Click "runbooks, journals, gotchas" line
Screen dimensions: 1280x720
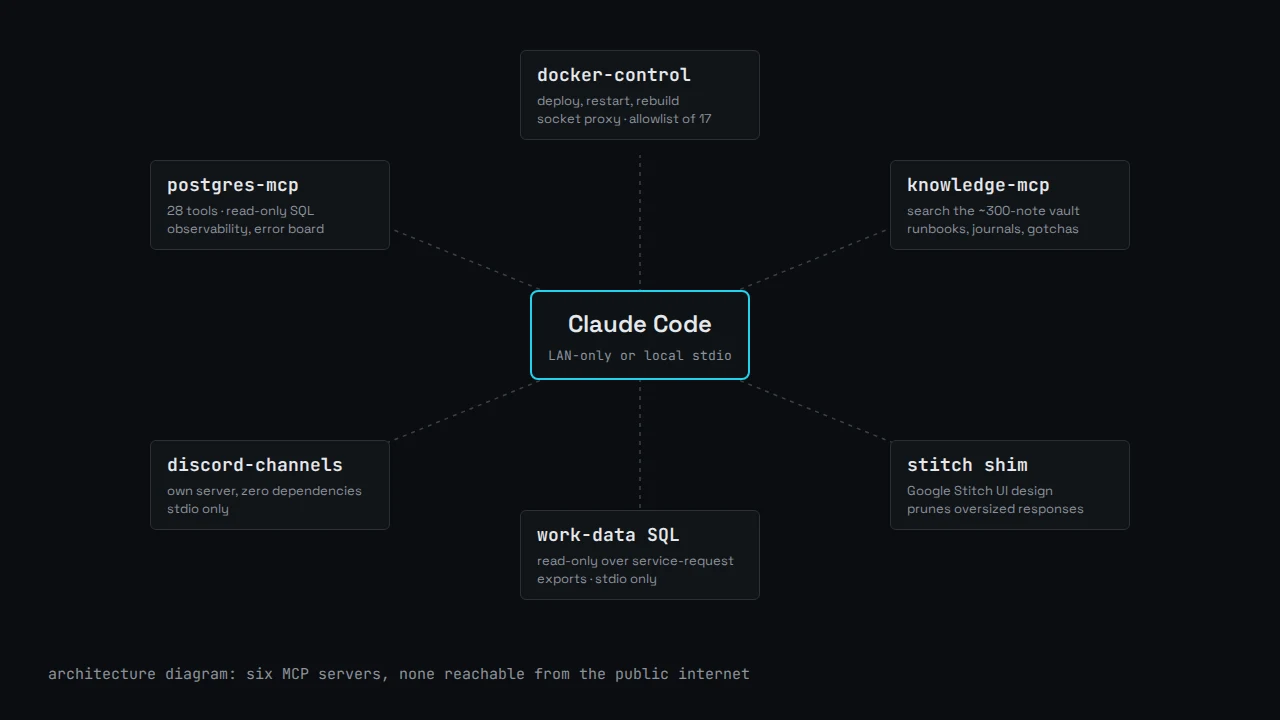[993, 229]
